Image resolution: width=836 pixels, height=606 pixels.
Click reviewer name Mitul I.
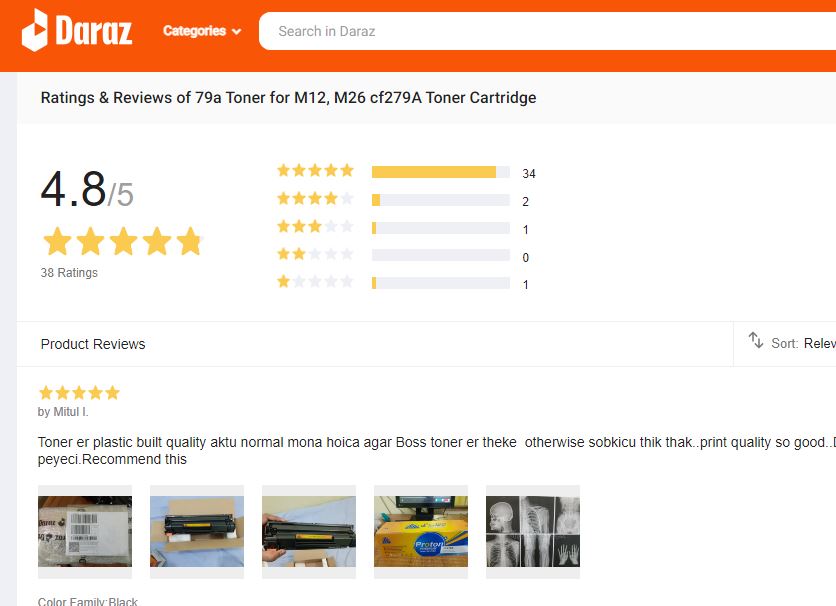pos(63,412)
